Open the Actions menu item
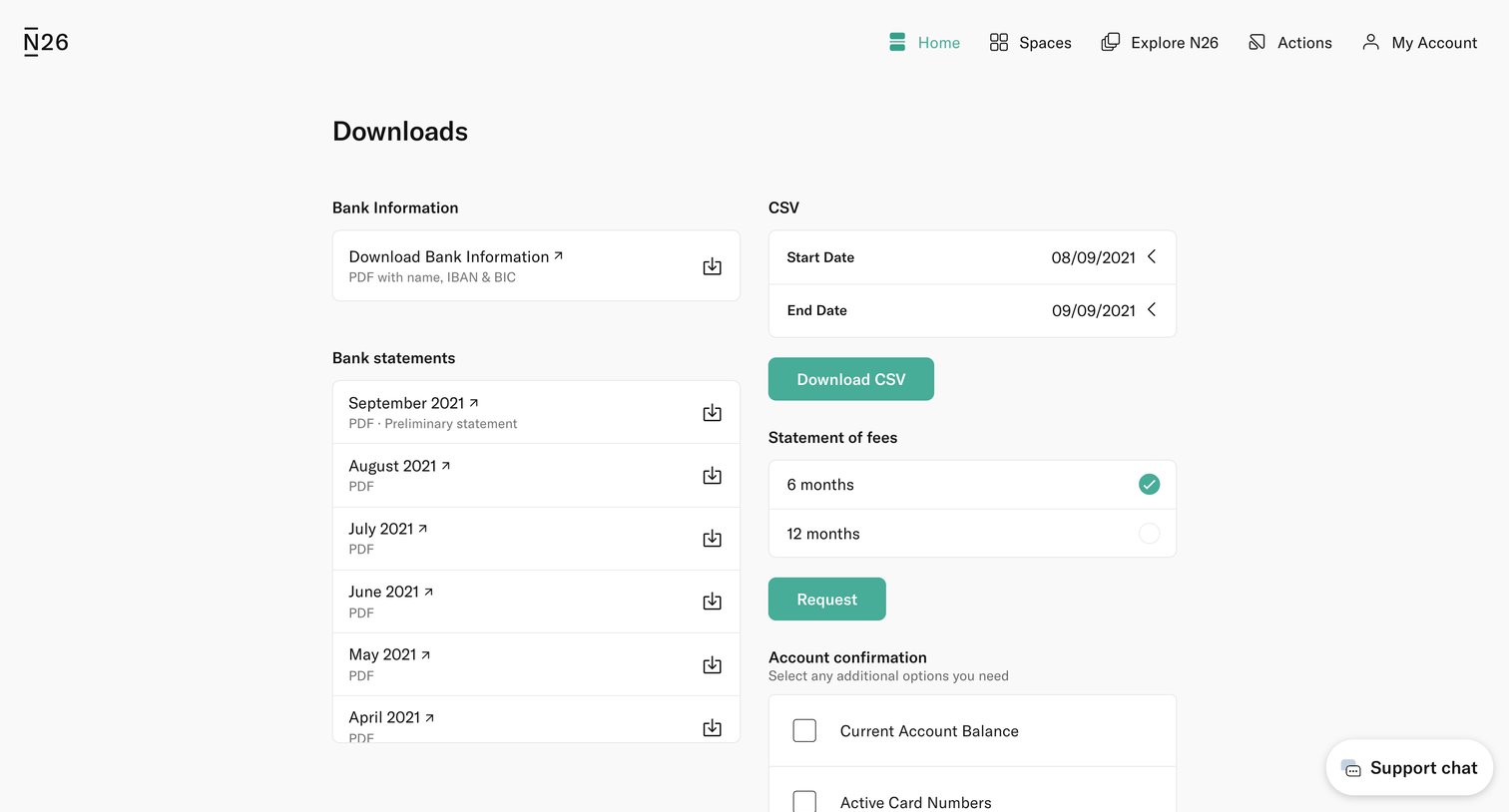The height and width of the screenshot is (812, 1509). coord(1289,42)
